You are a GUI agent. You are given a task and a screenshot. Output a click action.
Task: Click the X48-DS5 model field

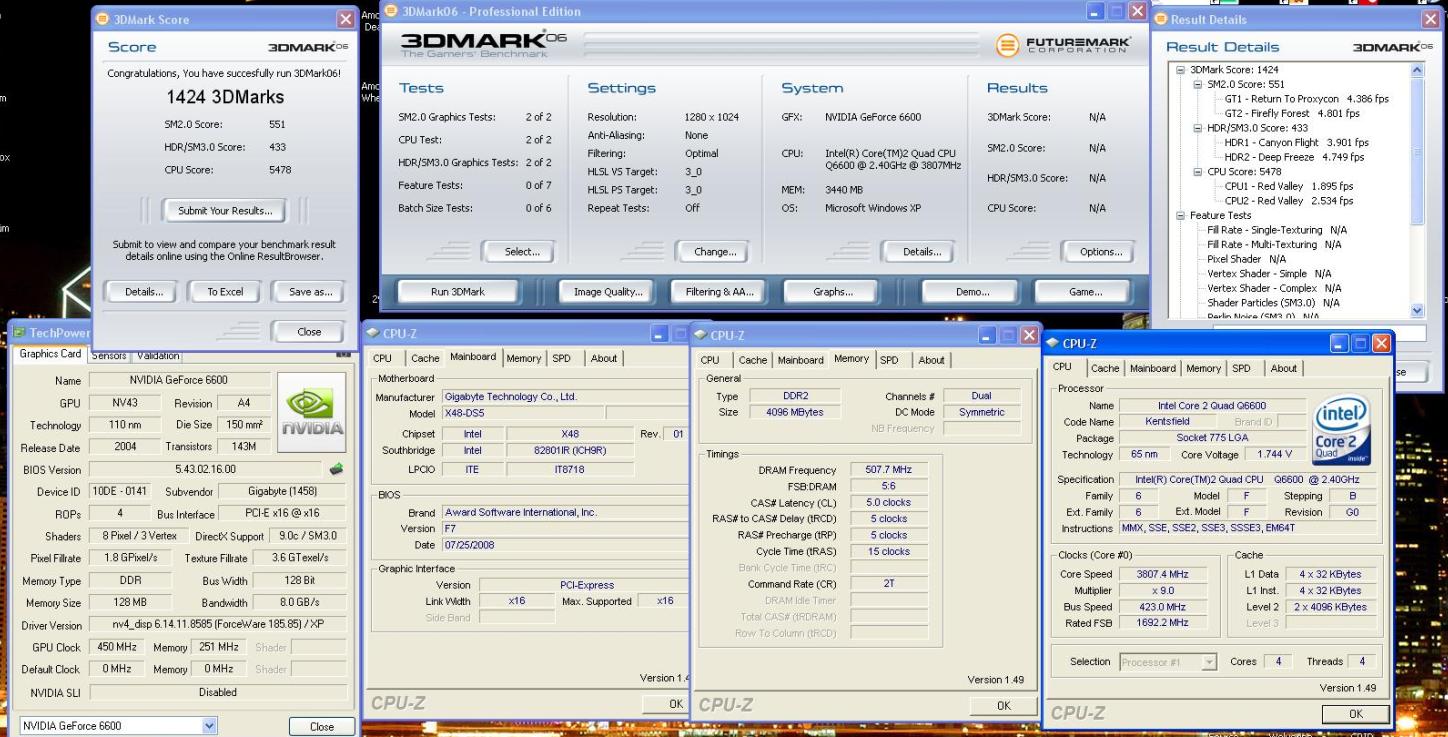click(x=521, y=413)
